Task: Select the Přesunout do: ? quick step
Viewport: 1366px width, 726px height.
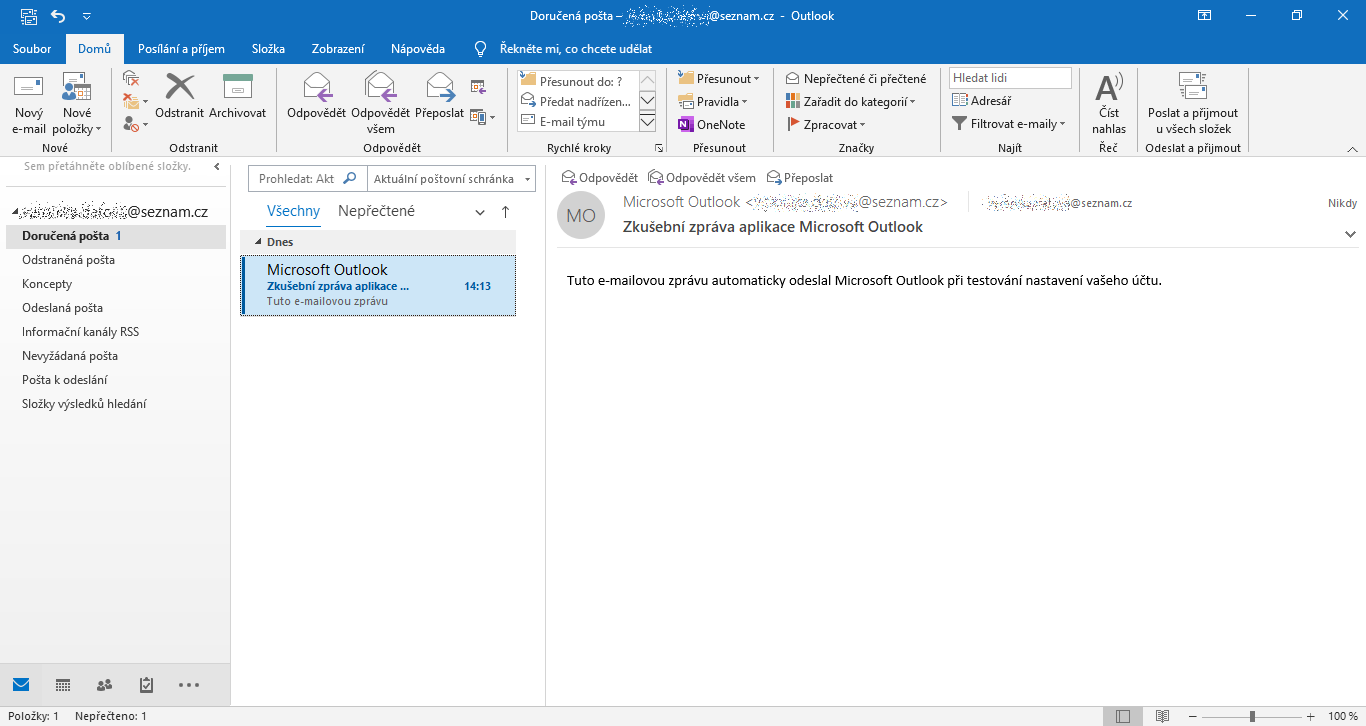Action: pyautogui.click(x=577, y=81)
